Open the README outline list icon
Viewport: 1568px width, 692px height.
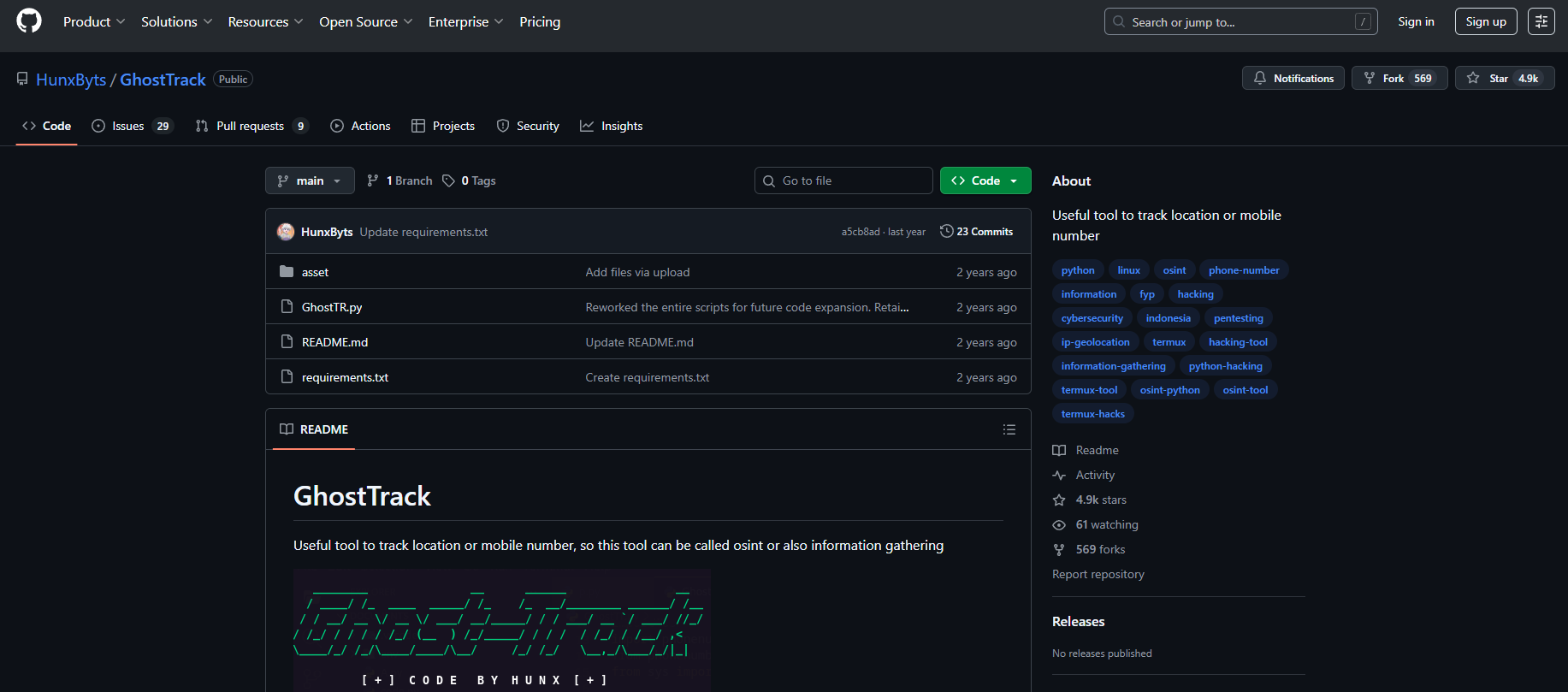[1009, 429]
